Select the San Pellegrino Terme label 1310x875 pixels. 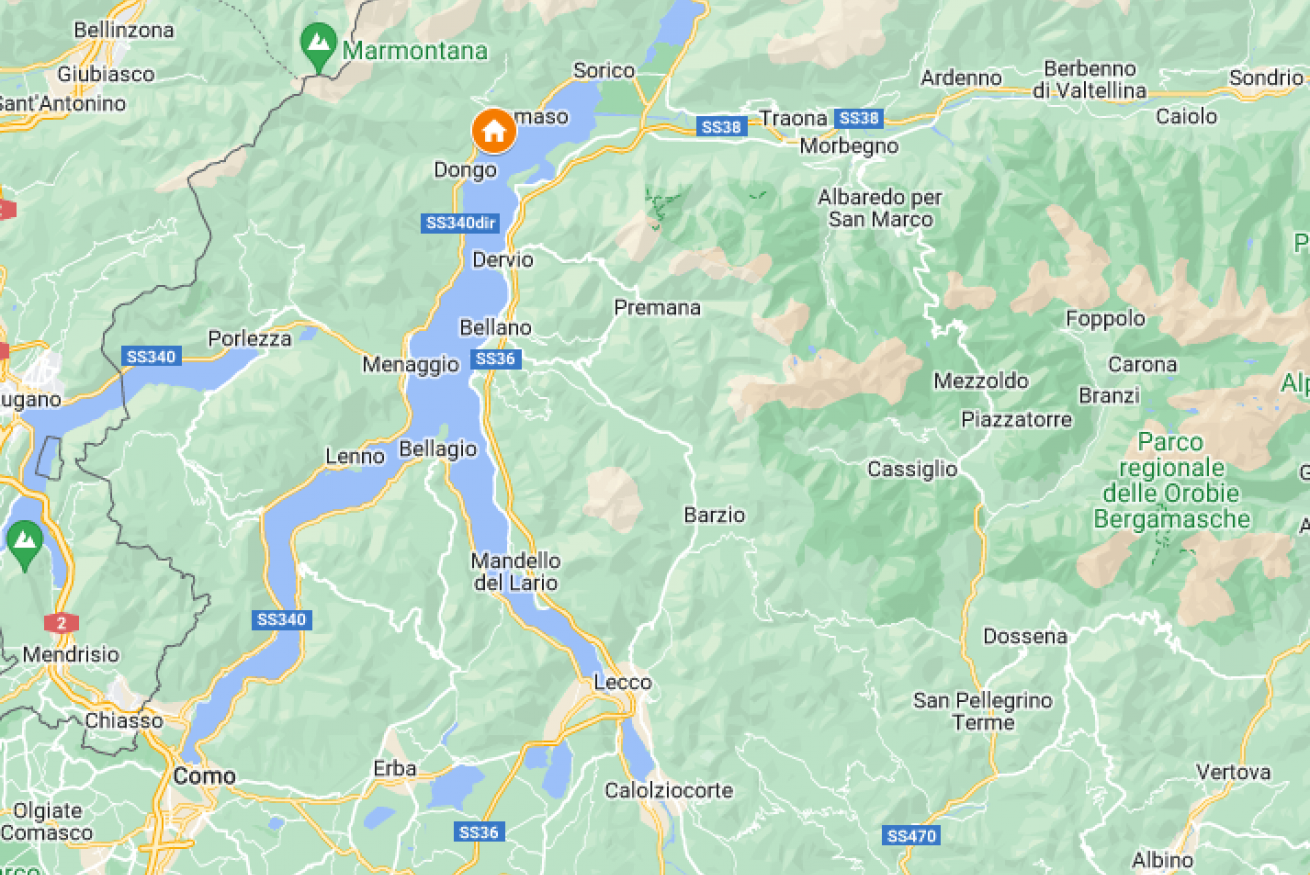[983, 711]
